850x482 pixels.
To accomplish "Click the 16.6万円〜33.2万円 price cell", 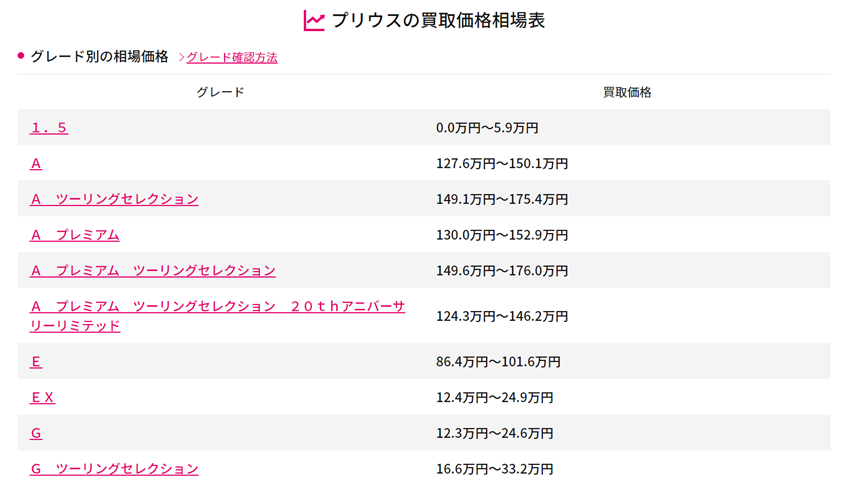I will pyautogui.click(x=494, y=468).
